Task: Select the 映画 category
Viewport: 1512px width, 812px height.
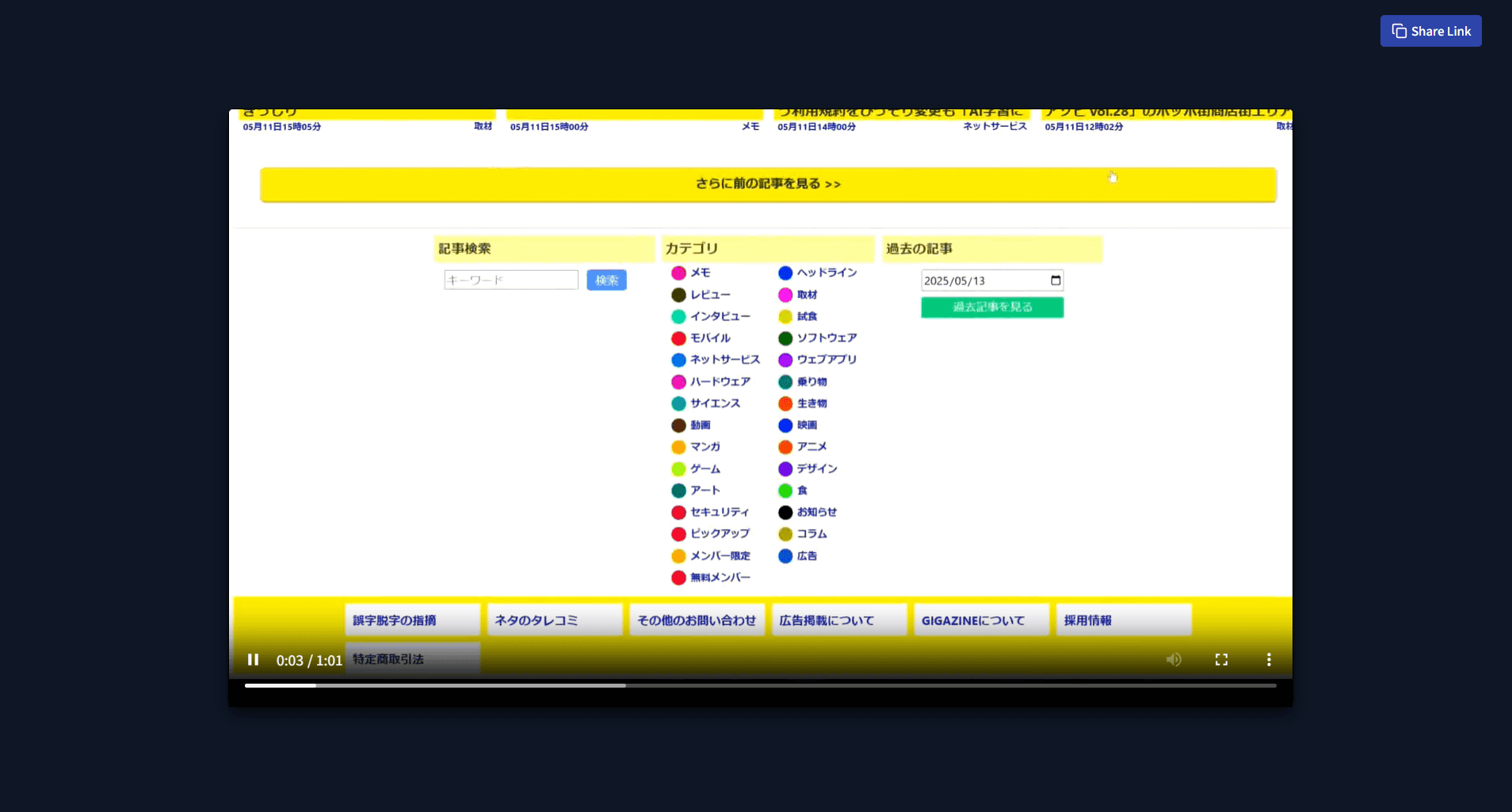Action: [x=798, y=425]
